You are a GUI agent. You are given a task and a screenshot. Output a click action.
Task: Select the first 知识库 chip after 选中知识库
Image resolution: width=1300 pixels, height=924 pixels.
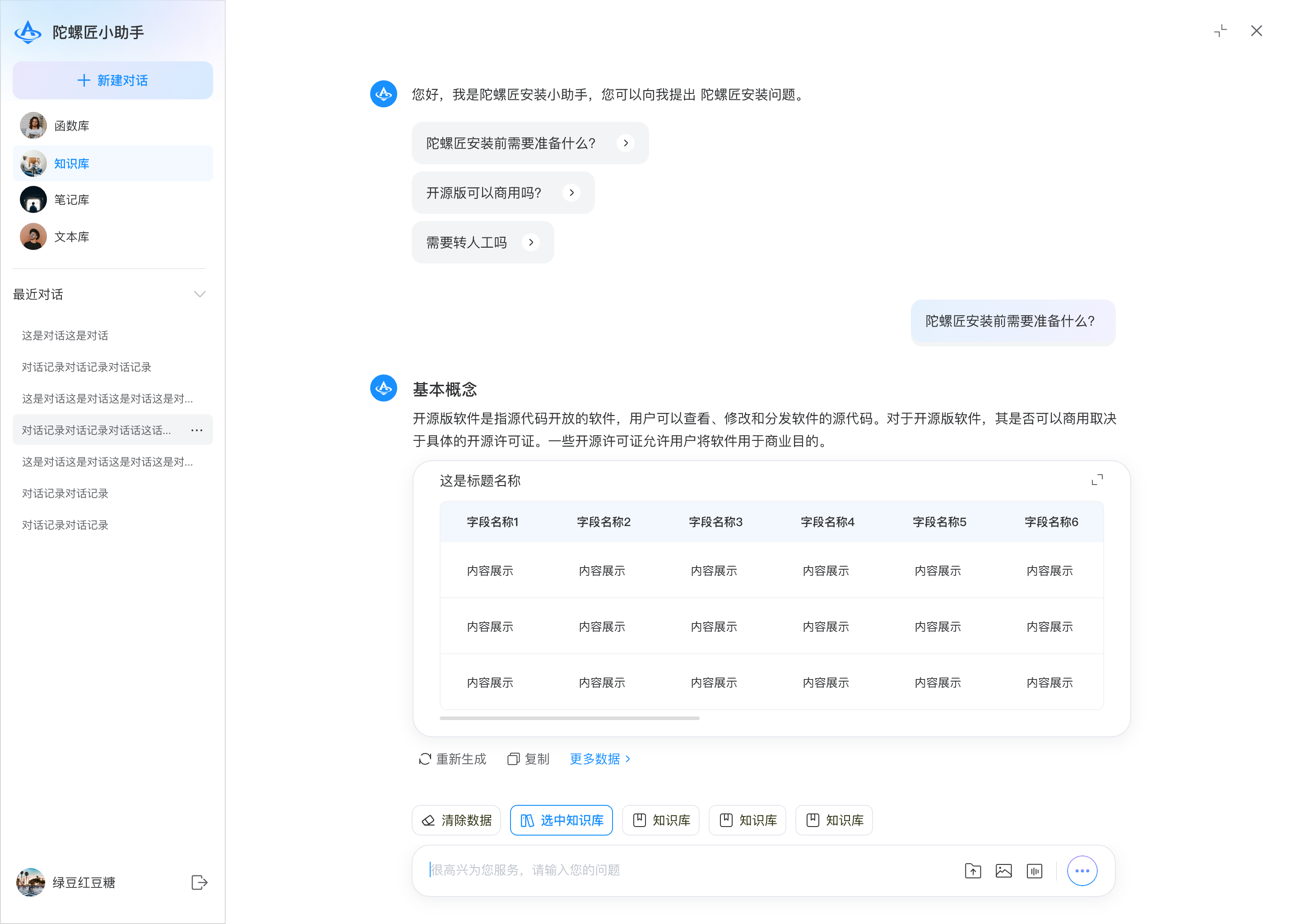click(661, 820)
